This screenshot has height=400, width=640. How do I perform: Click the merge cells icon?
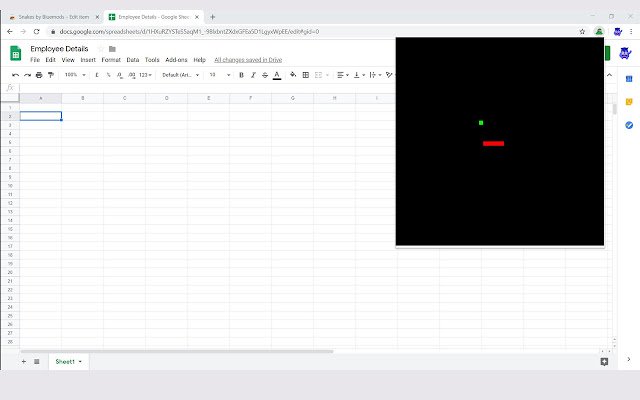(x=318, y=75)
